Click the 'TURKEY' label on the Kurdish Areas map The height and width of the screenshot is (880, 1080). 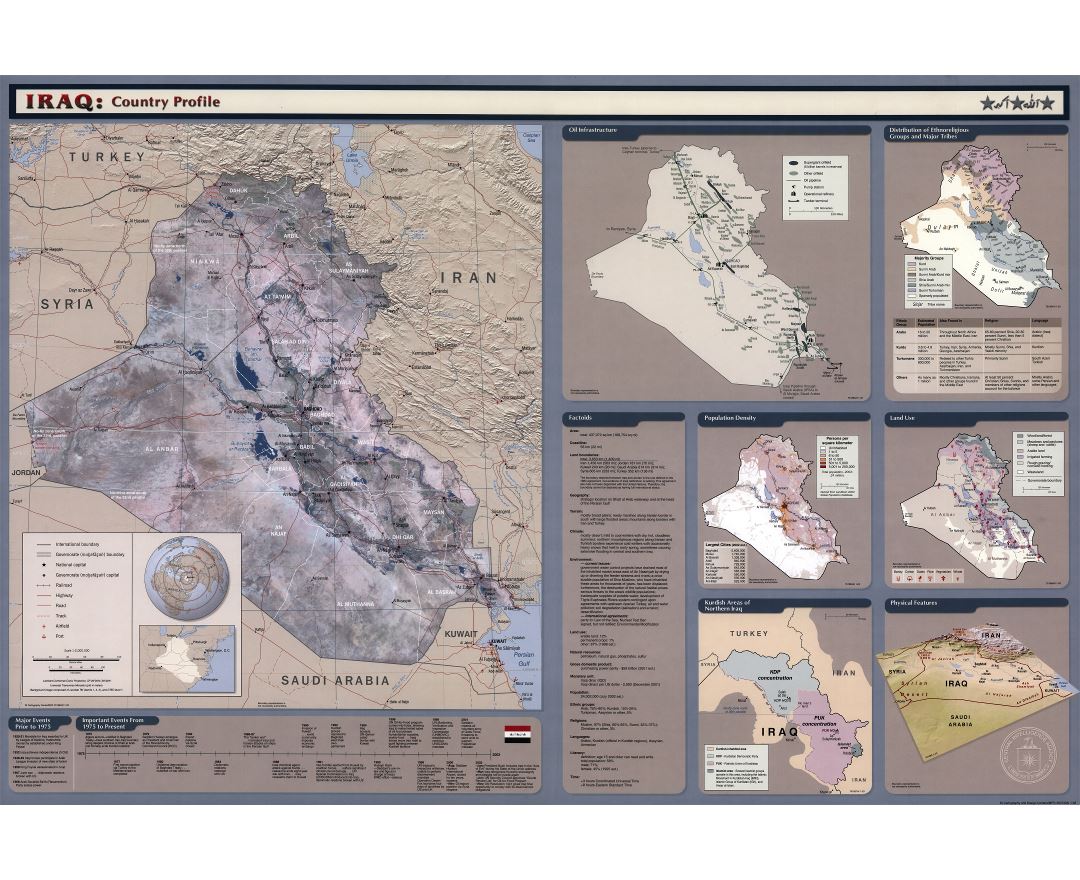tap(749, 633)
